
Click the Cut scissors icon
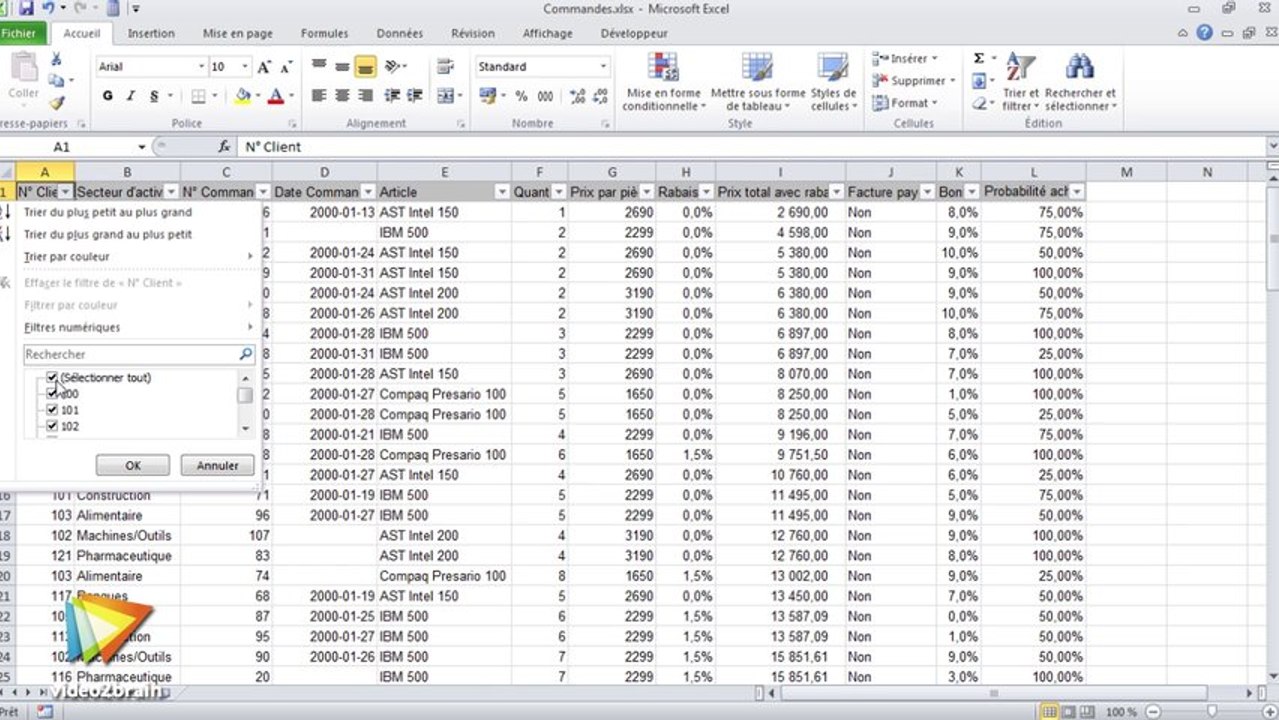57,59
